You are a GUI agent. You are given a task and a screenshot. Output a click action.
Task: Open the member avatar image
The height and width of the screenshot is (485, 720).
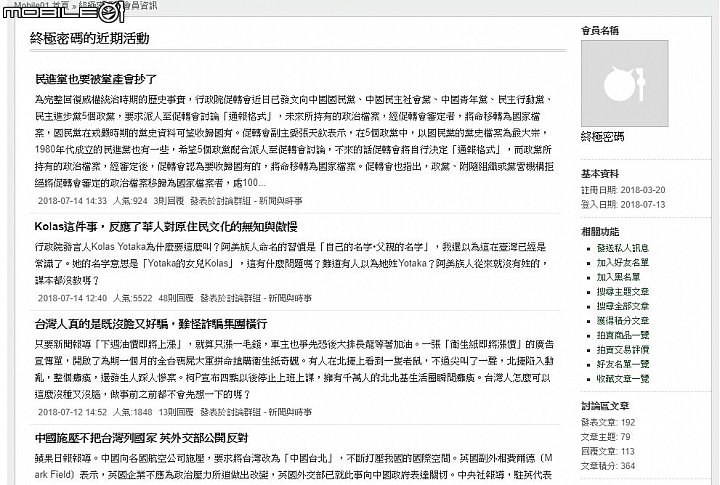point(624,83)
